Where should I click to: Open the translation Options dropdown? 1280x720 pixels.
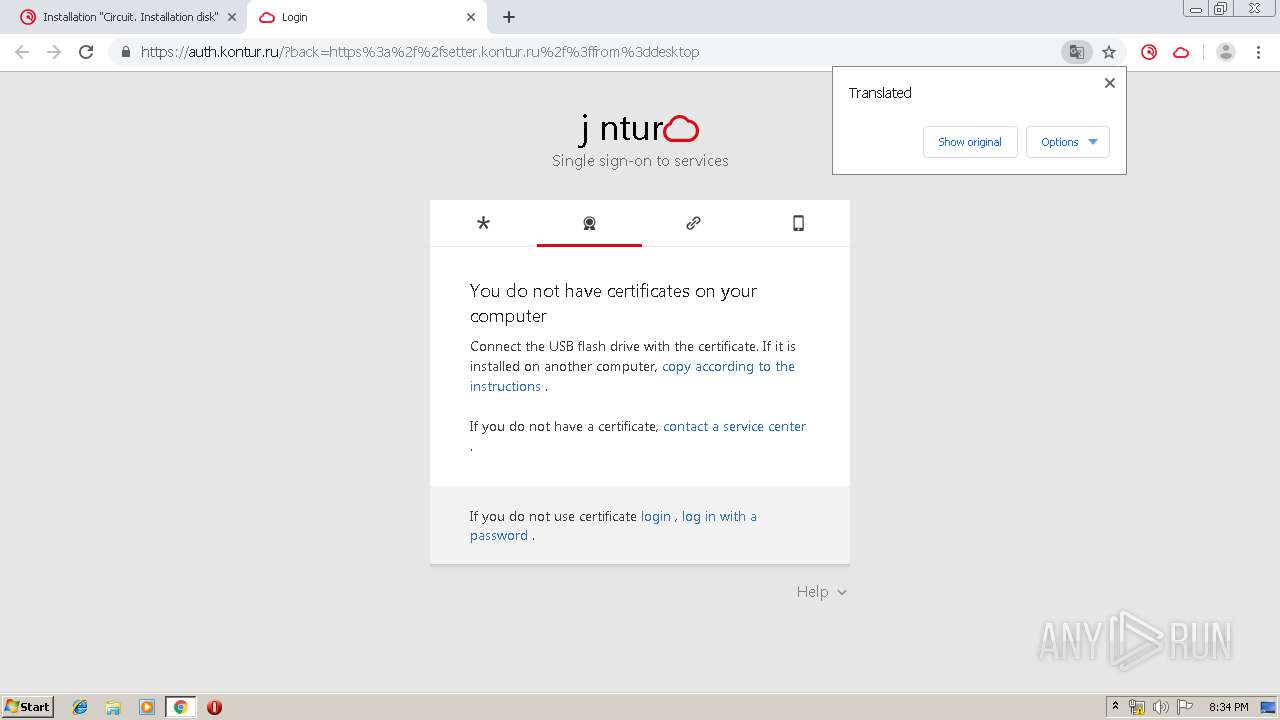(x=1067, y=142)
